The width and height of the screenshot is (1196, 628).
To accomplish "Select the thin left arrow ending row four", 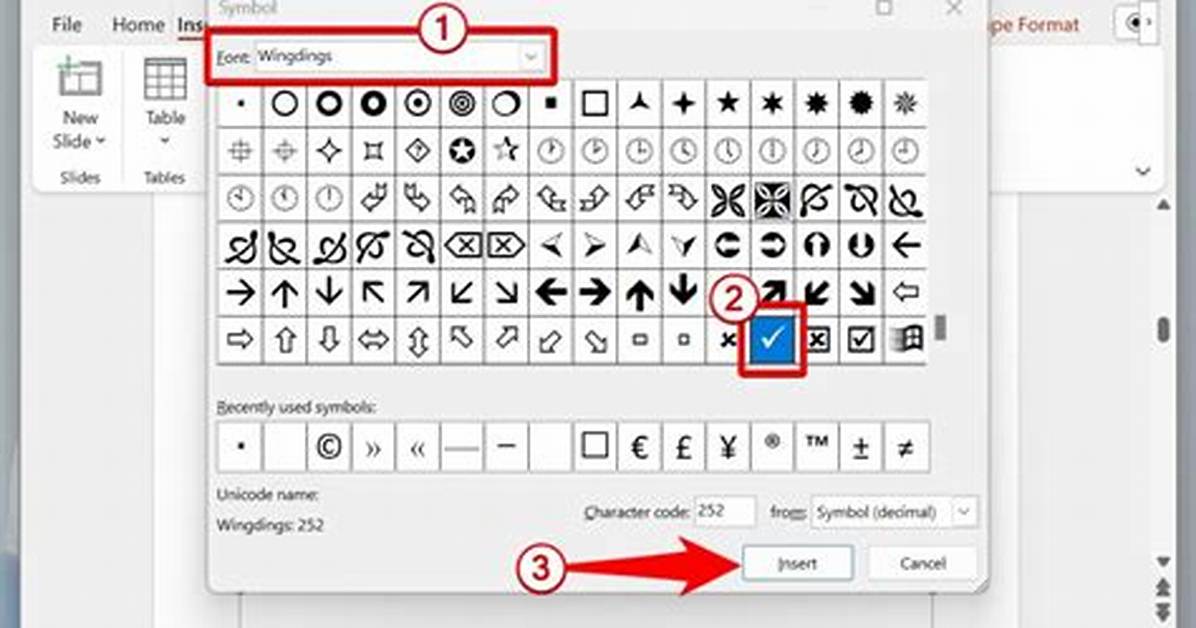I will click(x=905, y=245).
